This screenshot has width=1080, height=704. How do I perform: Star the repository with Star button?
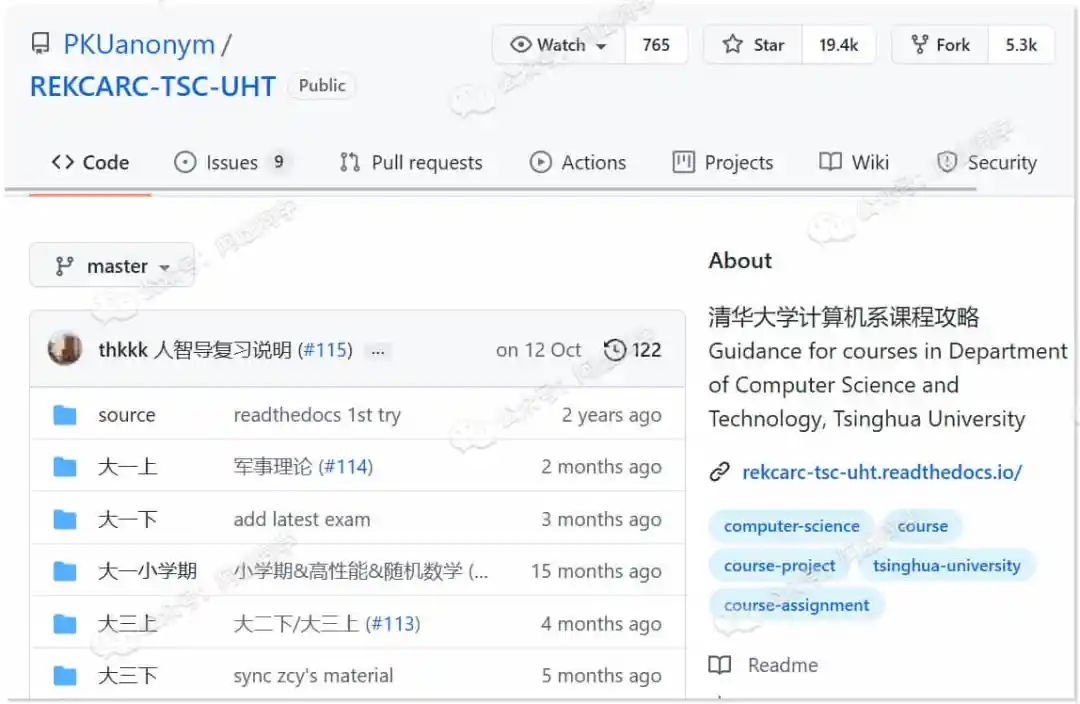click(753, 45)
